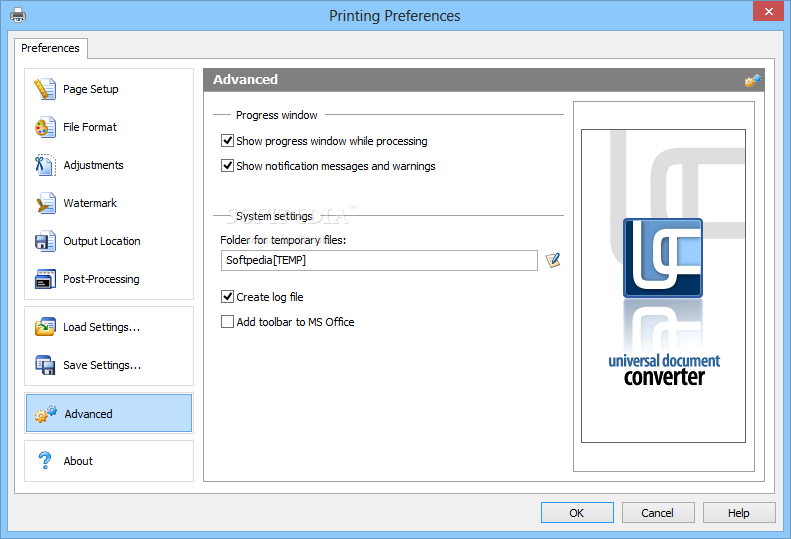Disable Show progress window while processing
This screenshot has width=791, height=539.
coord(228,141)
